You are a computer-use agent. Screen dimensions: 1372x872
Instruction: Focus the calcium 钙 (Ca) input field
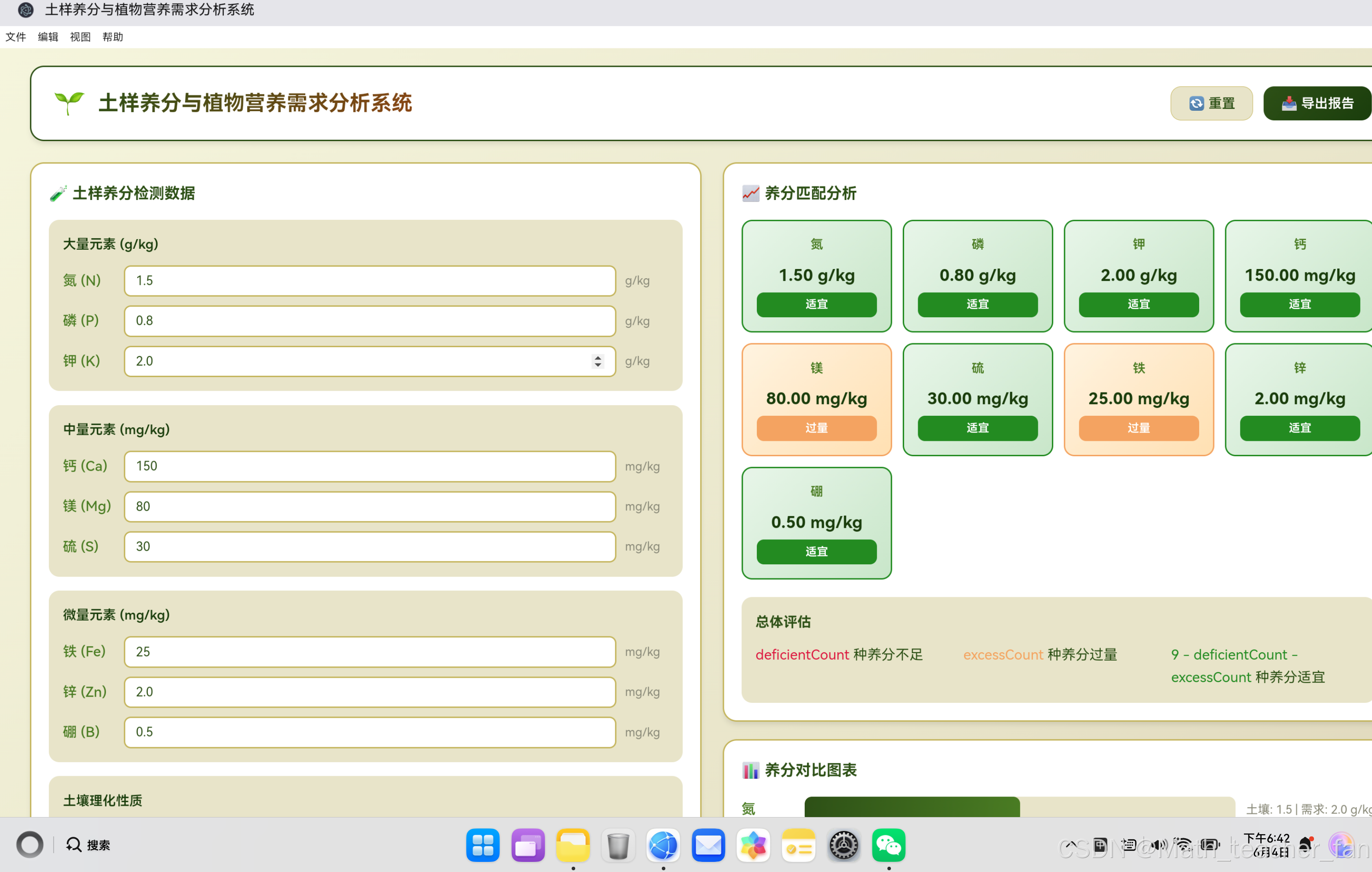click(370, 466)
